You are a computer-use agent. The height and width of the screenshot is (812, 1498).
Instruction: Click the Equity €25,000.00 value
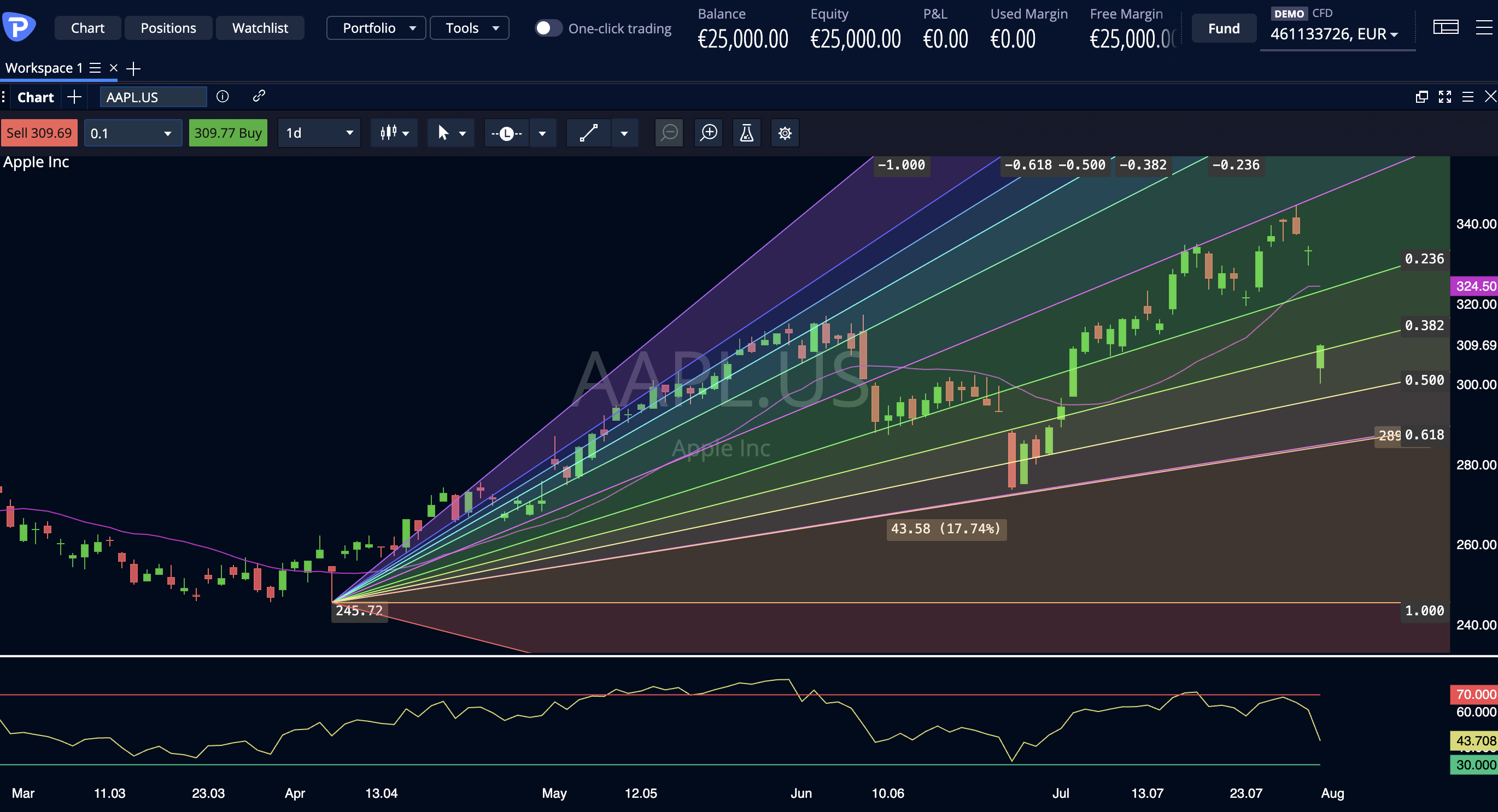pyautogui.click(x=856, y=39)
